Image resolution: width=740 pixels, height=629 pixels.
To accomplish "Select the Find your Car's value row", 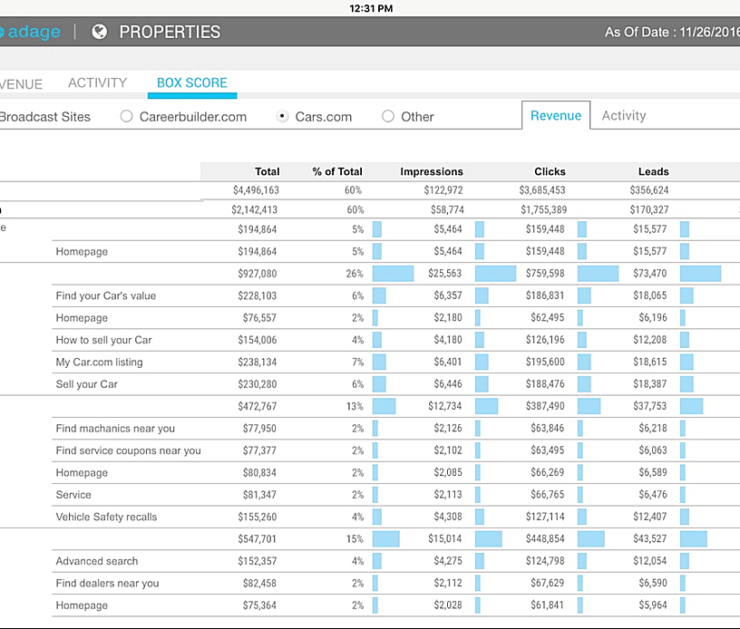I will 395,296.
